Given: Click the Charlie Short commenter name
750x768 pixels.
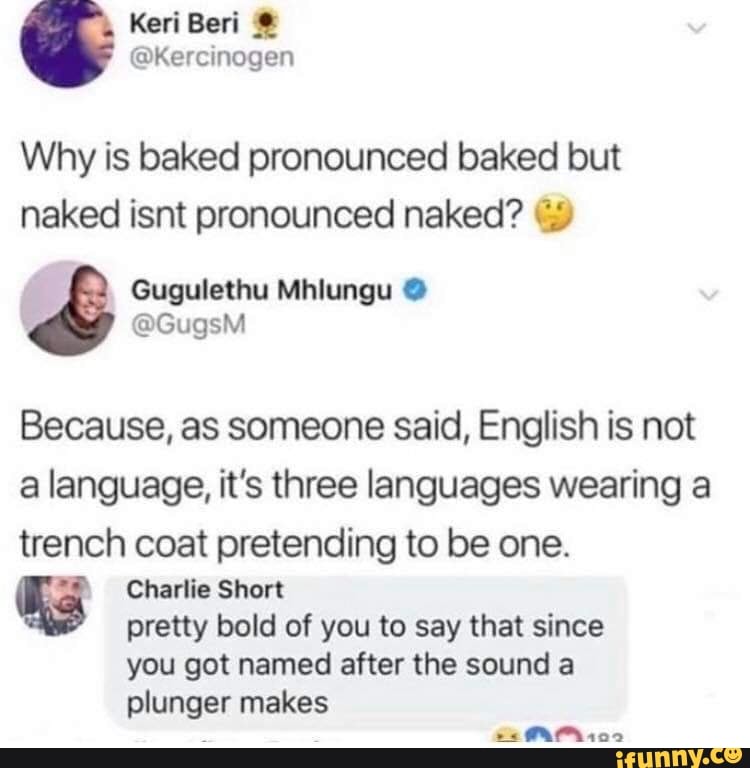Looking at the screenshot, I should [x=205, y=589].
